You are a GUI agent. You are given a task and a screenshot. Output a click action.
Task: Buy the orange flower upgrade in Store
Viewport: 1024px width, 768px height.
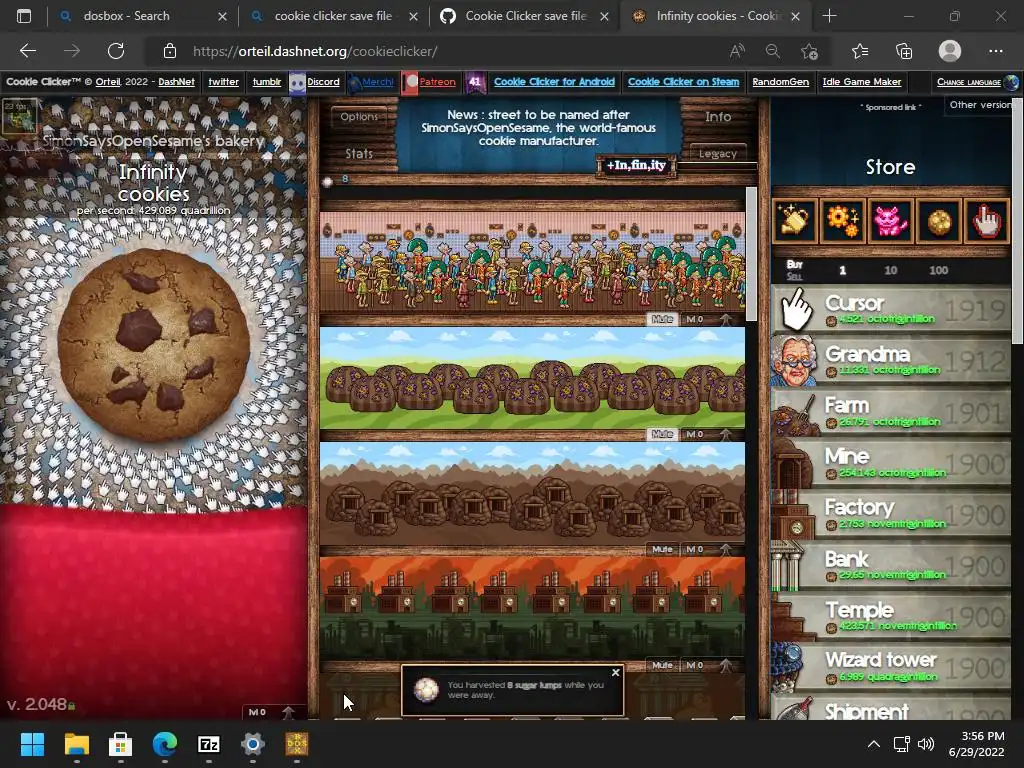coord(842,221)
